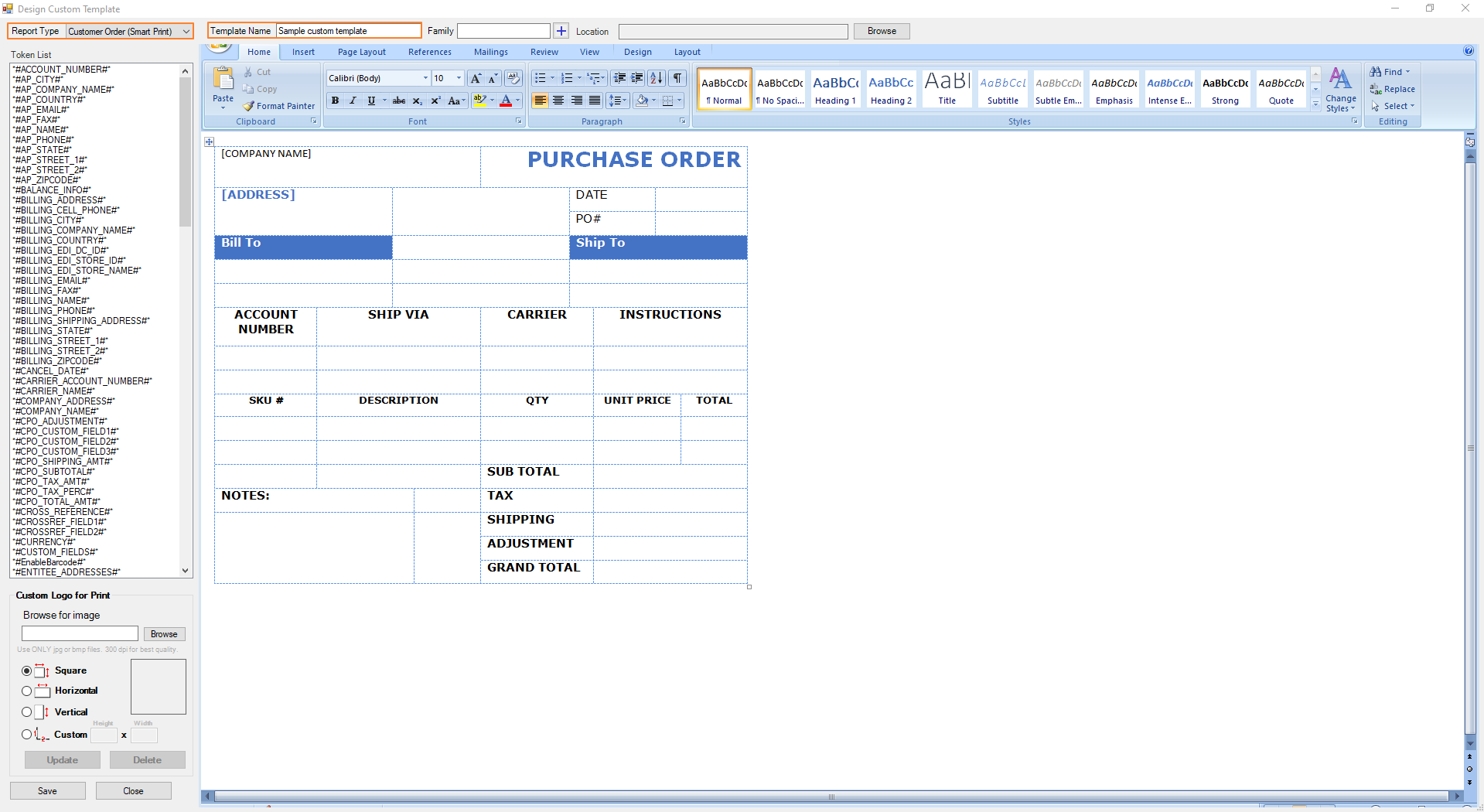The width and height of the screenshot is (1484, 812).
Task: Choose the Custom logo size option
Action: coord(27,735)
